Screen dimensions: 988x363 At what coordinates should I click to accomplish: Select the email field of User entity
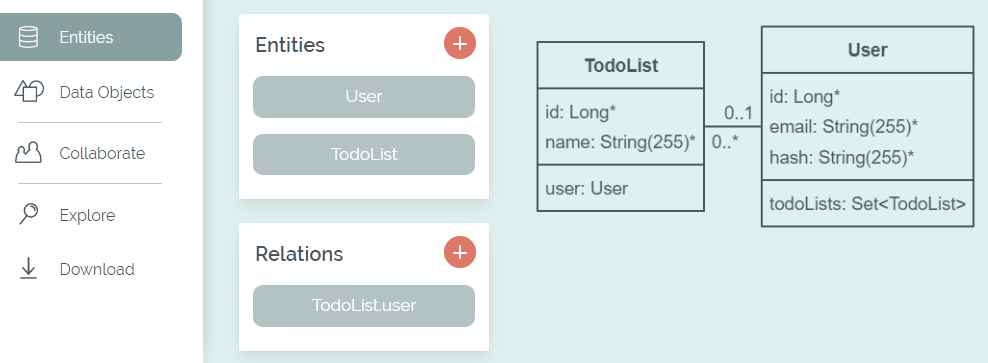point(843,127)
